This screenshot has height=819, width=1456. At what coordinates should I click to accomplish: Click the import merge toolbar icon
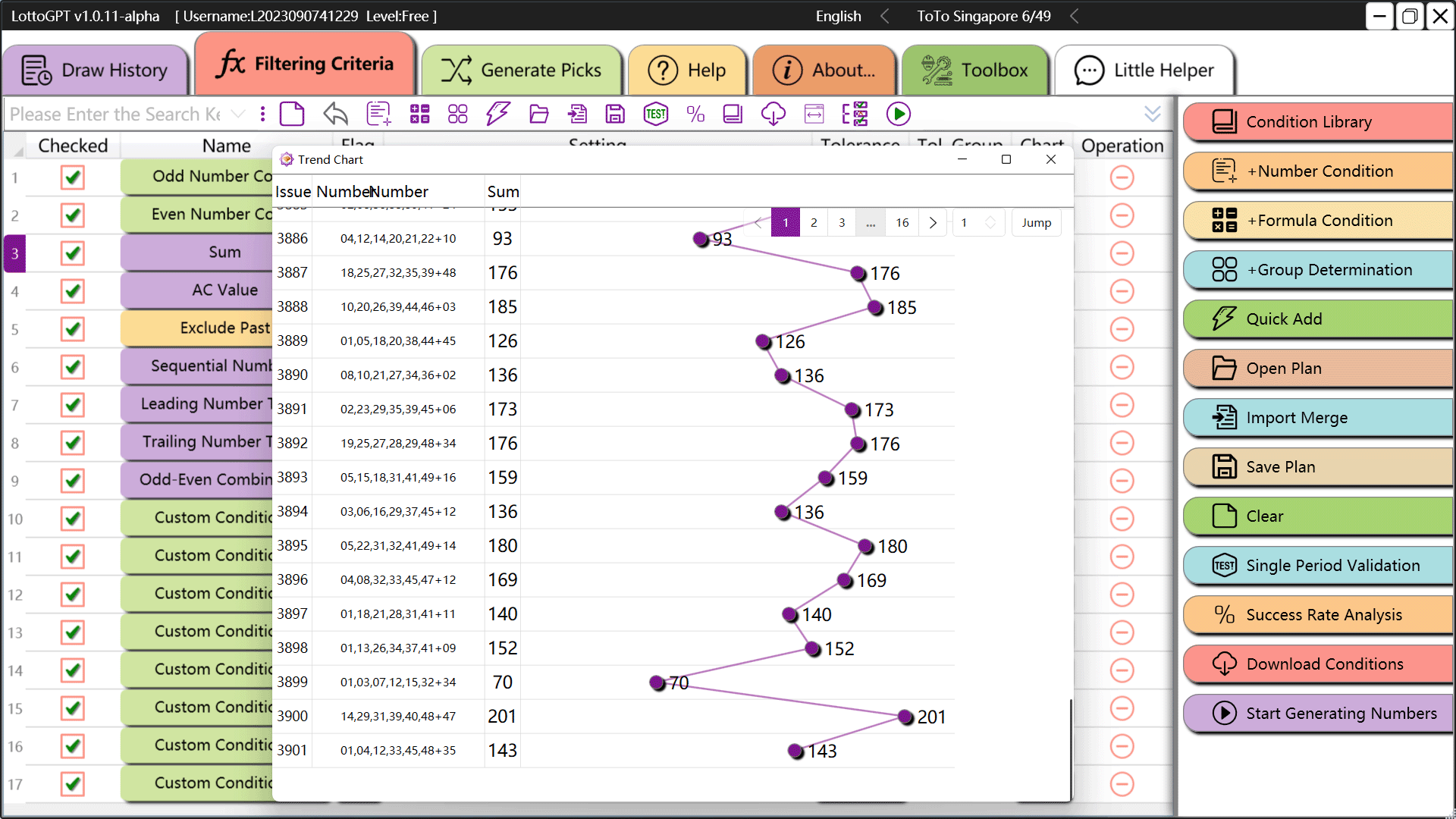pyautogui.click(x=577, y=115)
